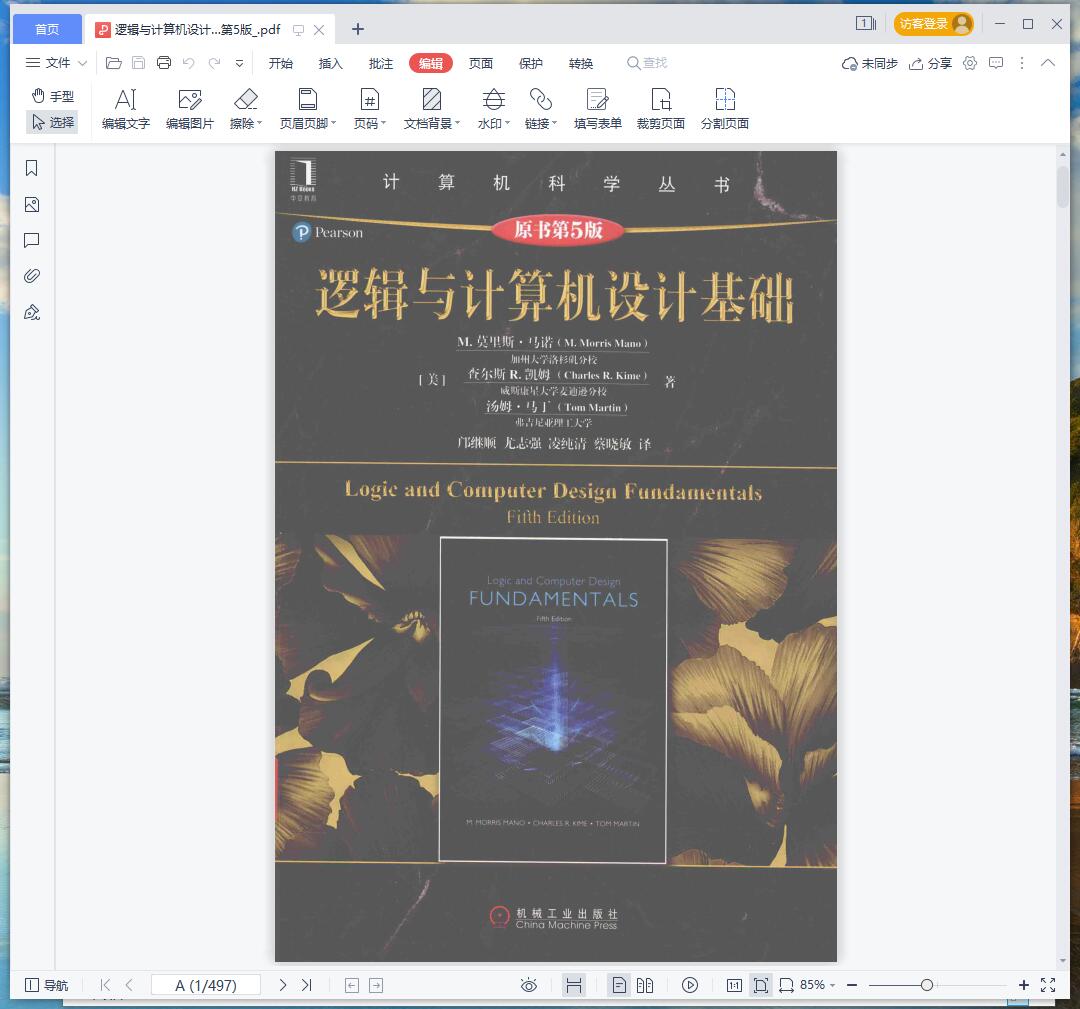
Task: Open the comments sidebar panel
Action: [x=32, y=240]
